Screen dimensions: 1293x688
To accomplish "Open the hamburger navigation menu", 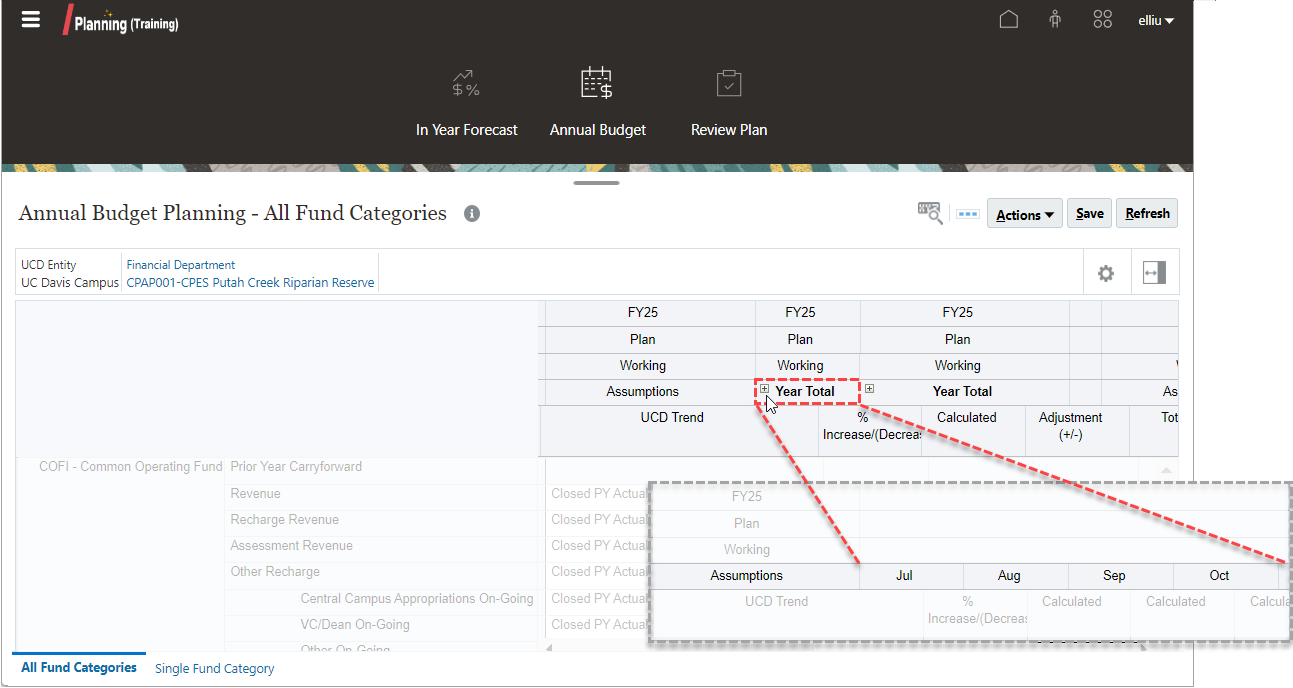I will 30,19.
